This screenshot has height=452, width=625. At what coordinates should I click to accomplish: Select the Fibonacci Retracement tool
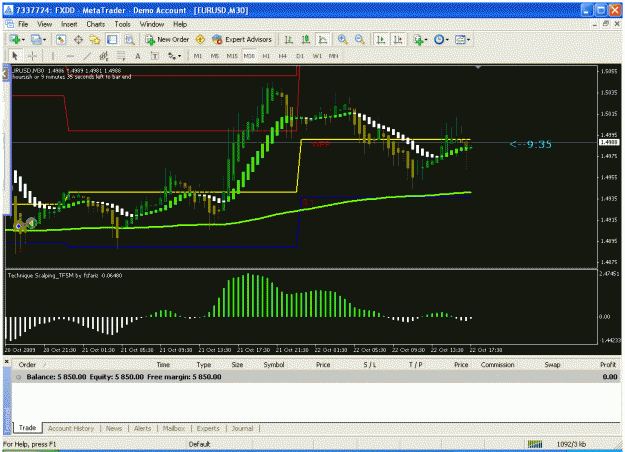pos(121,56)
